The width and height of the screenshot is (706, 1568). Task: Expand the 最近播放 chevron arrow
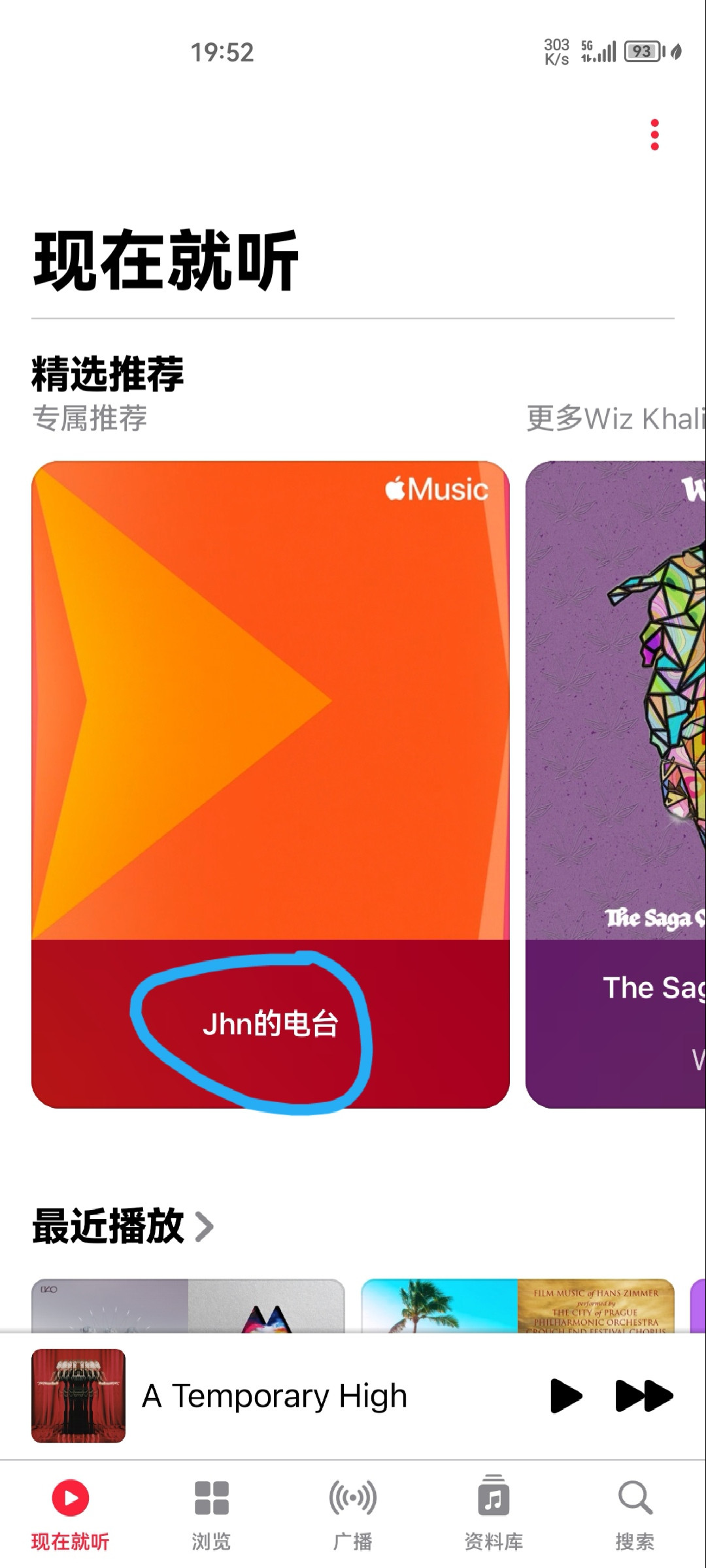[x=204, y=1226]
